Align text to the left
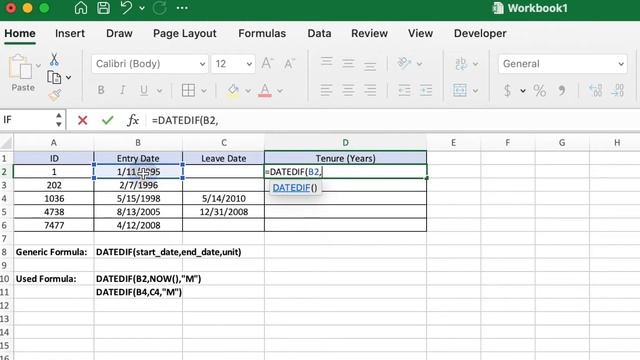The image size is (640, 360). point(327,90)
